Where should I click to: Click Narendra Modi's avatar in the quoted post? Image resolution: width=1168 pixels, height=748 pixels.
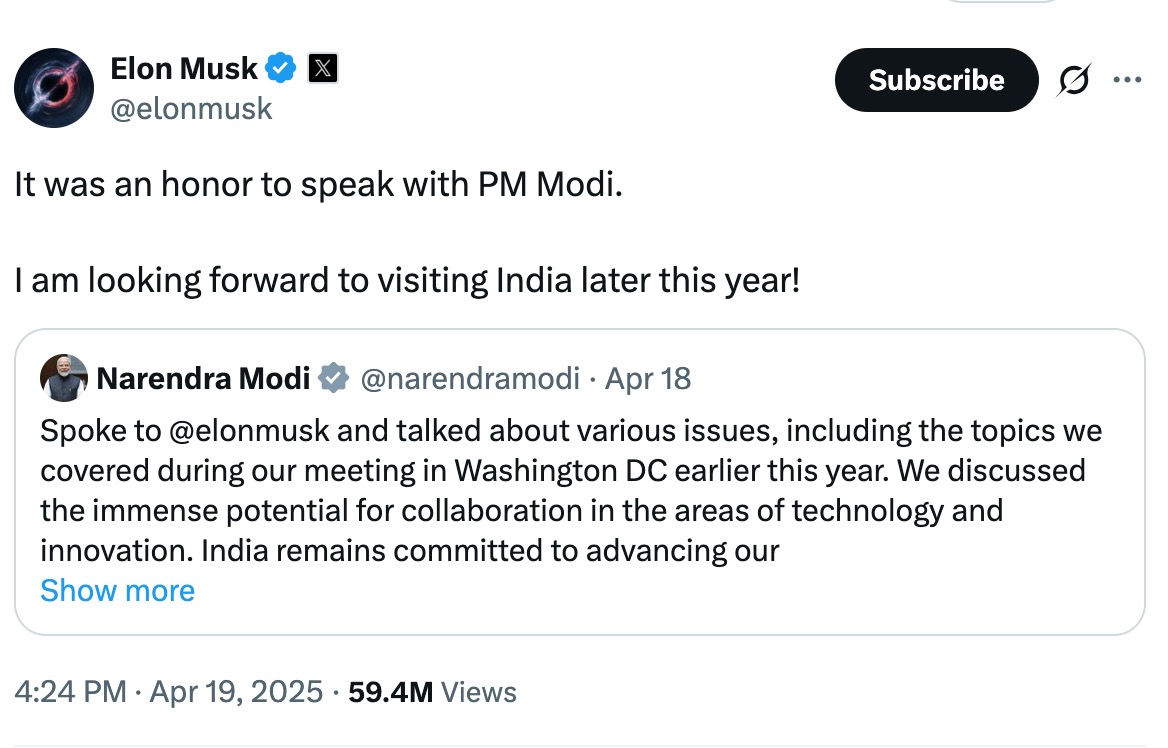(64, 379)
